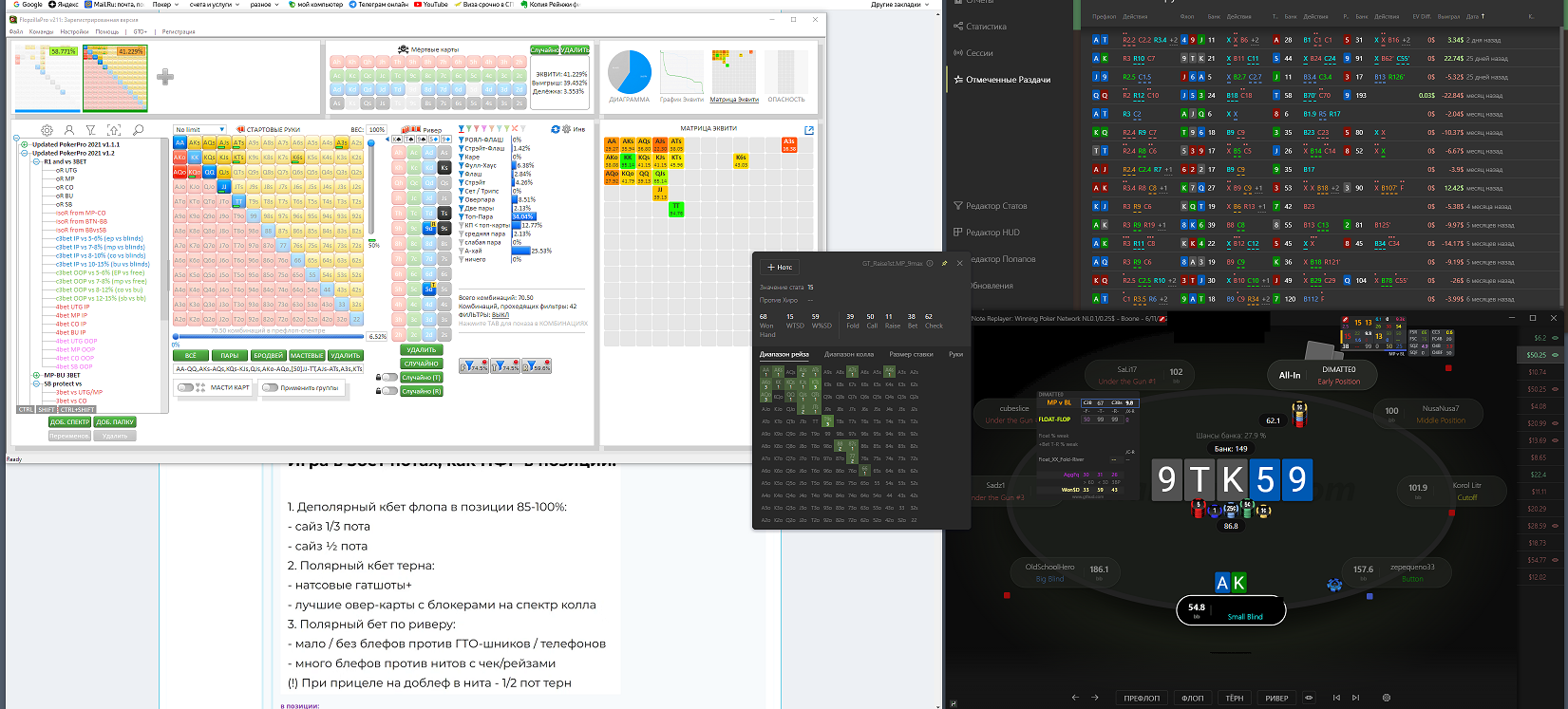Collapse root node of range tree
This screenshot has width=1568, height=709.
tap(16, 140)
